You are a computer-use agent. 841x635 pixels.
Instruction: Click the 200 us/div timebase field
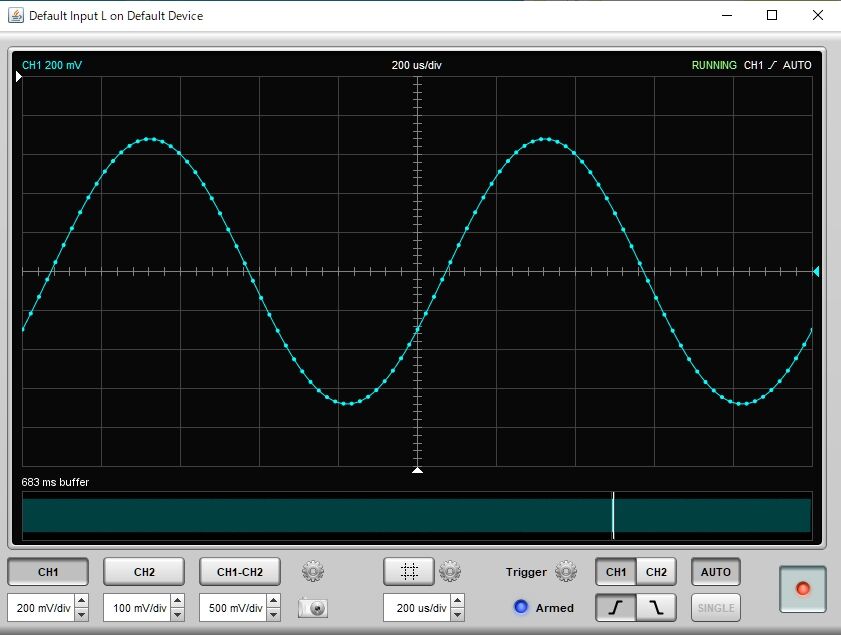click(x=417, y=608)
